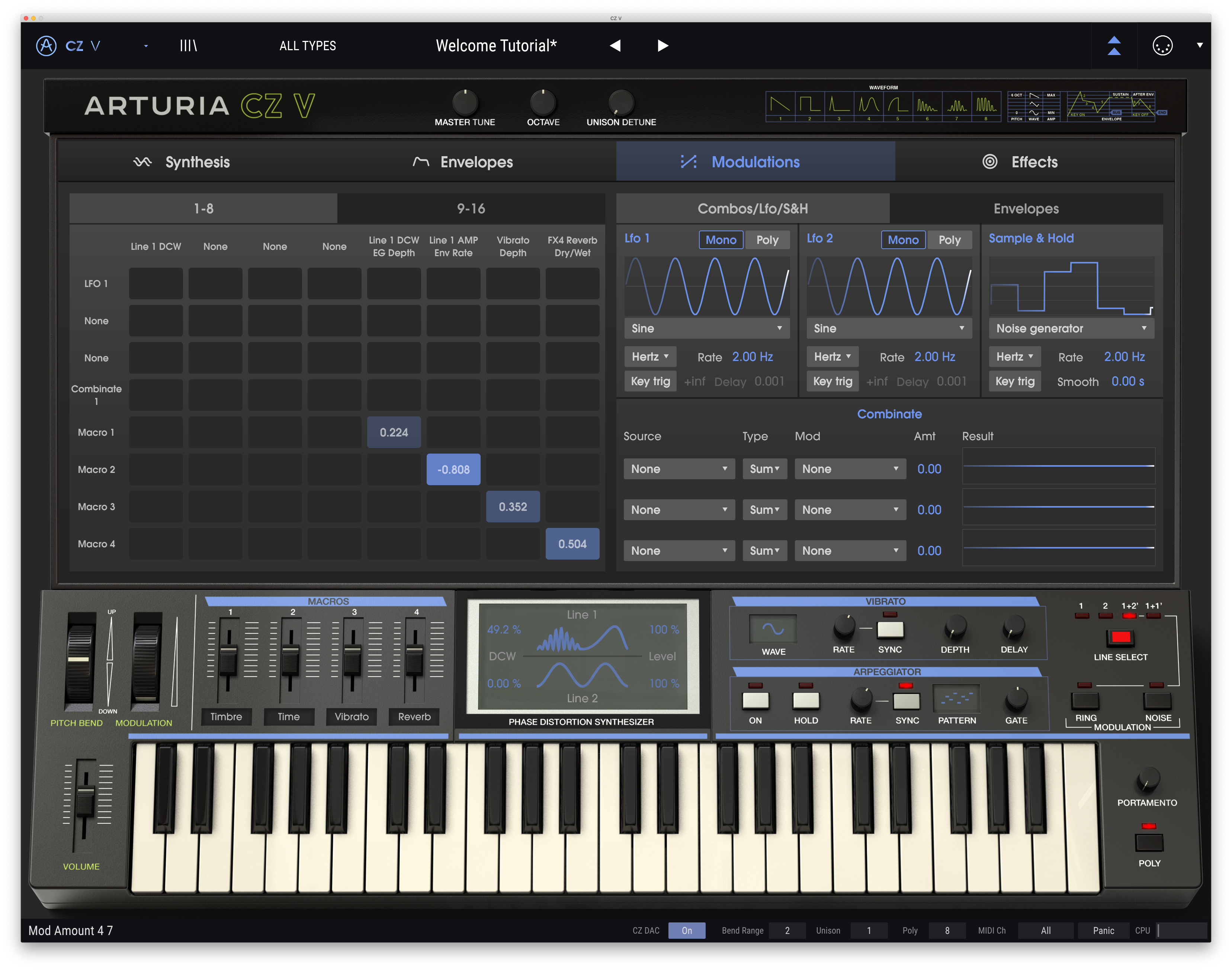
Task: Open the MIDI learn plug icon
Action: click(1162, 45)
